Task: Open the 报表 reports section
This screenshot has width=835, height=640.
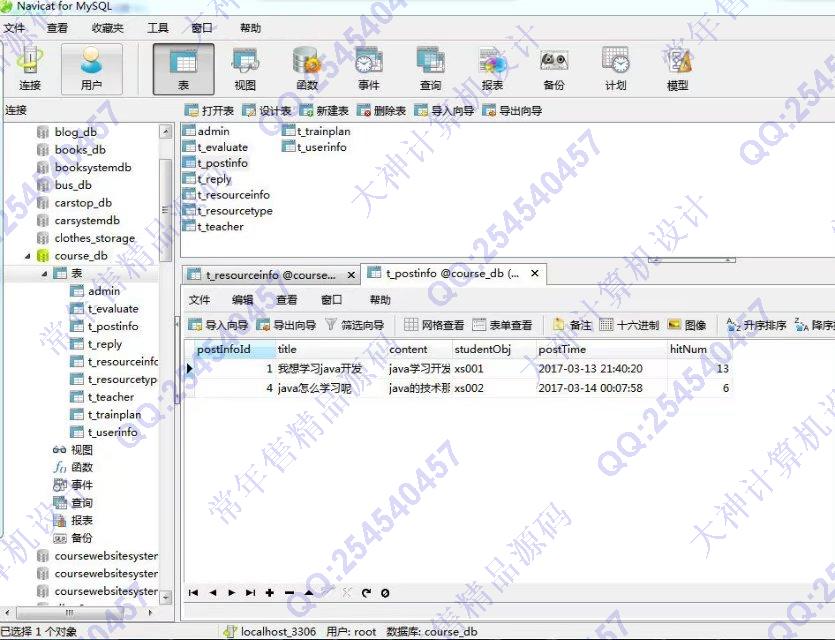Action: point(492,69)
